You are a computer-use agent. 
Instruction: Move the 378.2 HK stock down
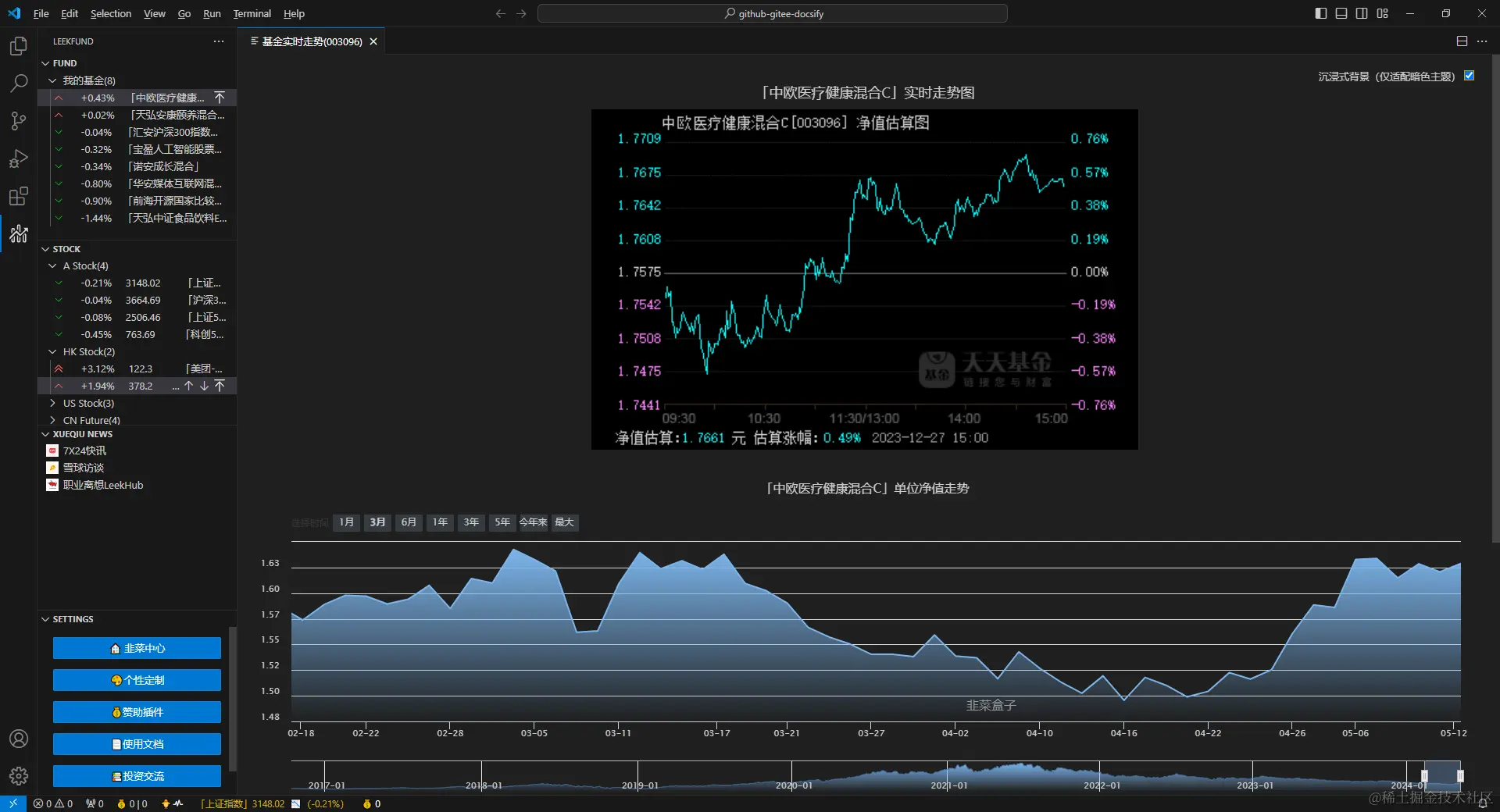[x=204, y=386]
